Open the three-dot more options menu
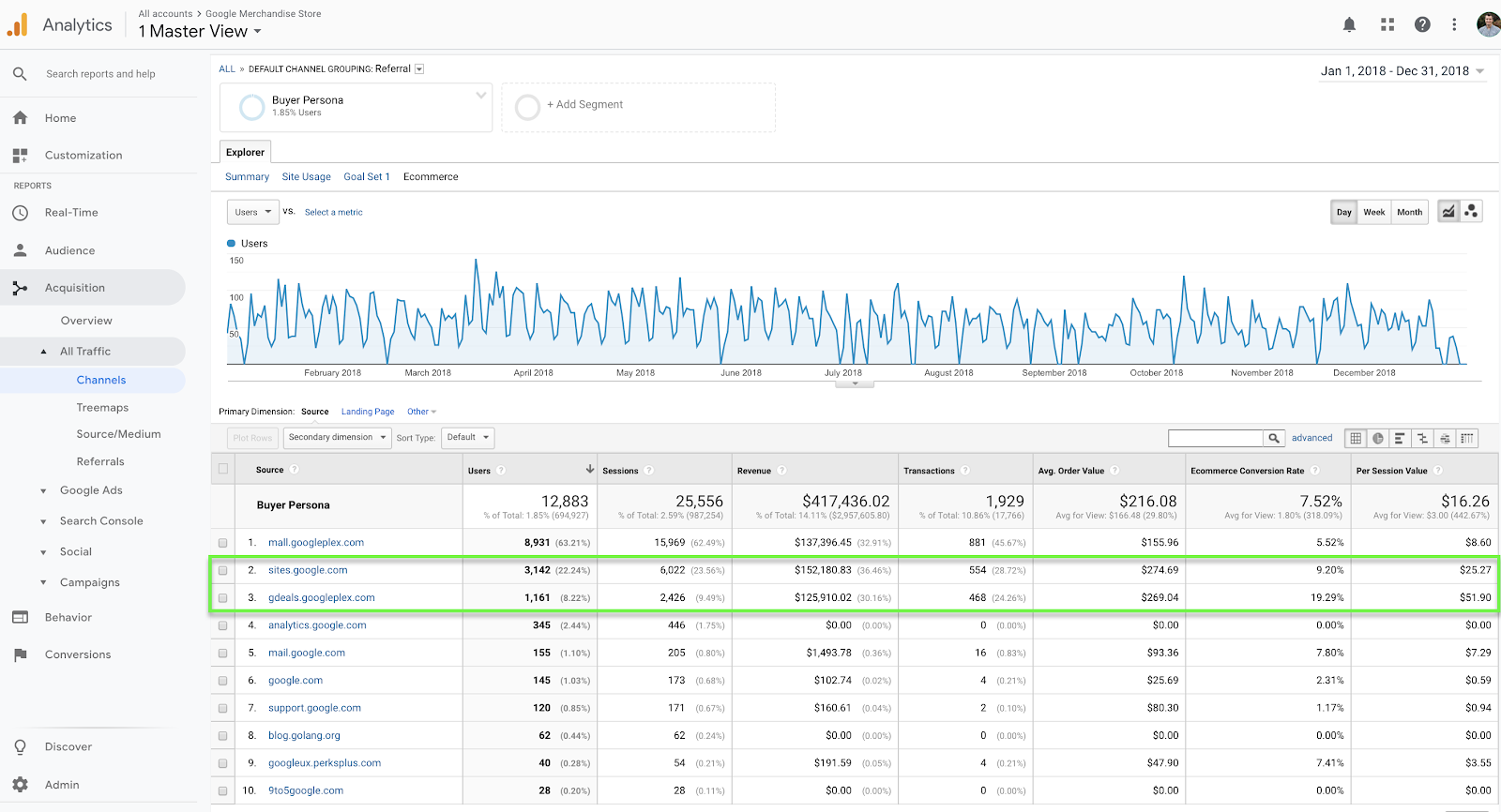Viewport: 1501px width, 812px height. click(x=1454, y=25)
